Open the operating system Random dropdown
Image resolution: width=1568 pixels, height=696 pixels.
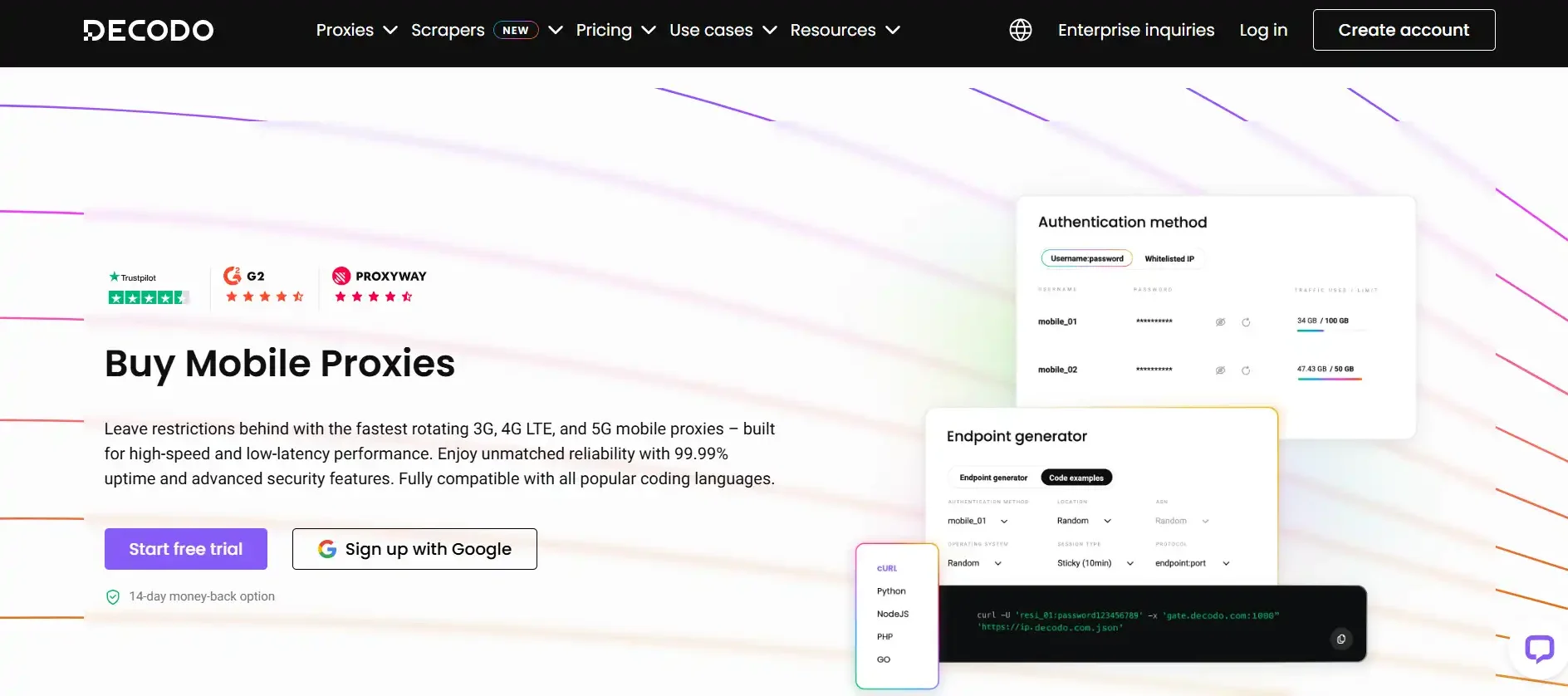pyautogui.click(x=974, y=563)
